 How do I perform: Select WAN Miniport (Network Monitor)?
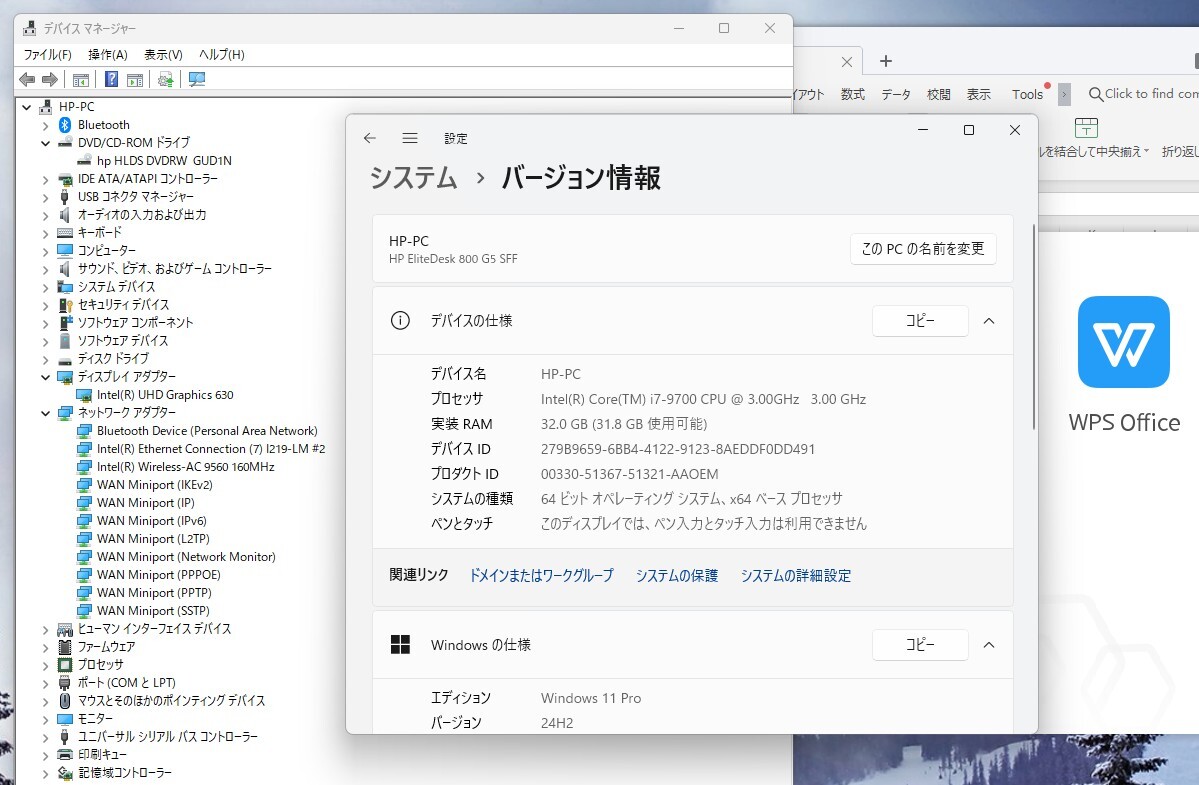pos(186,557)
